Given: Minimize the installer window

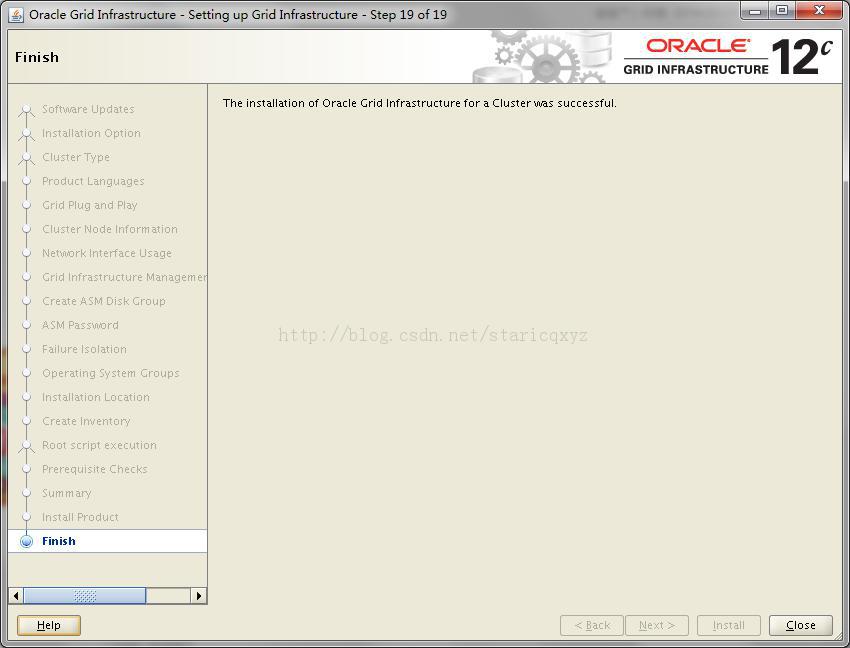Looking at the screenshot, I should click(x=755, y=11).
